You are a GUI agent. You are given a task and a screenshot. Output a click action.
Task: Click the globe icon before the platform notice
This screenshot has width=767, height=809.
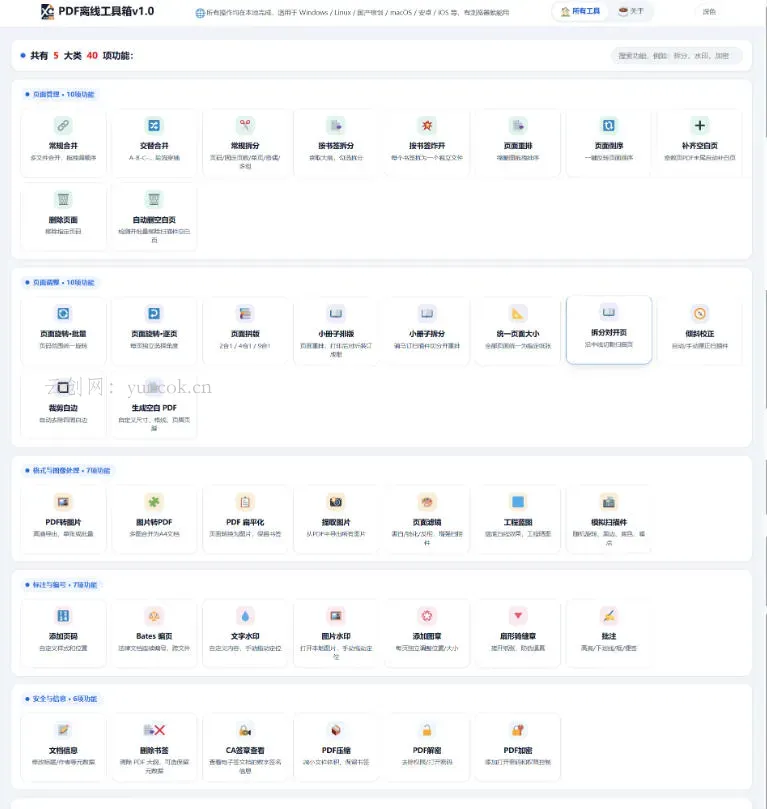tap(200, 13)
